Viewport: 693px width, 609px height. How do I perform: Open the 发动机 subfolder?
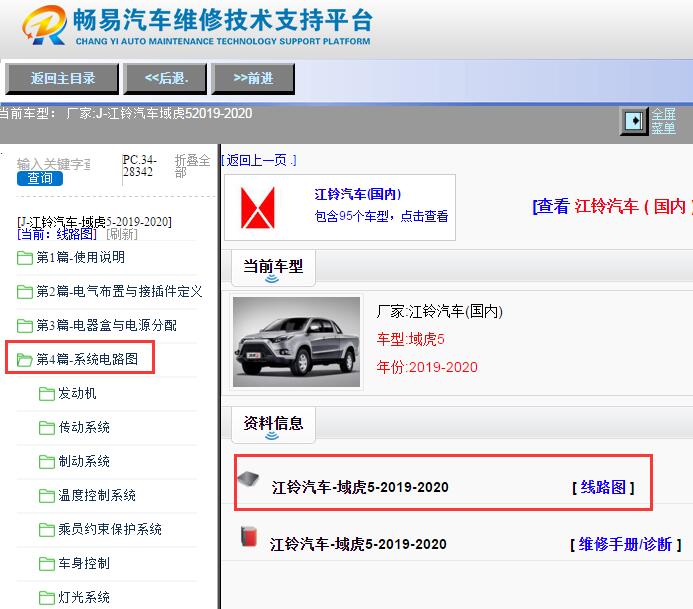pos(77,393)
